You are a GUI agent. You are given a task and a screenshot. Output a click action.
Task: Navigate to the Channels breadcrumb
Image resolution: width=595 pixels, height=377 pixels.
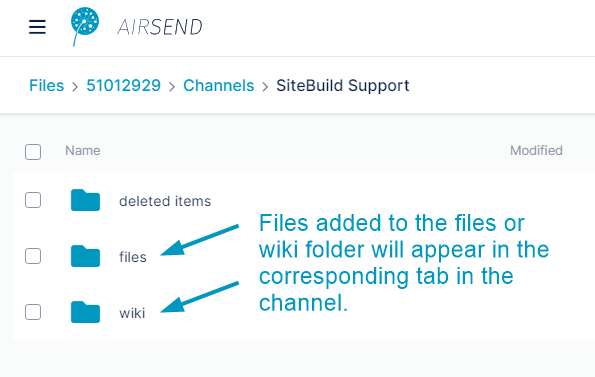click(219, 86)
